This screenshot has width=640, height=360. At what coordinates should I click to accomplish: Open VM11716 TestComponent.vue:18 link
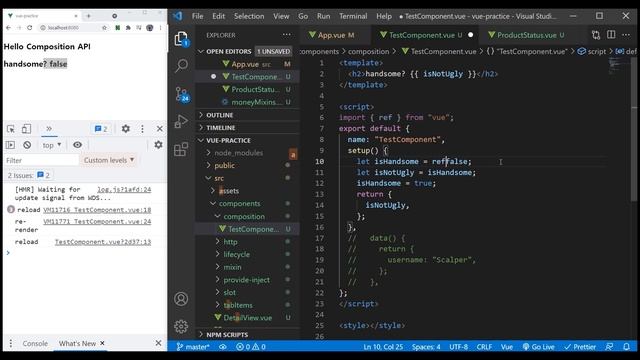click(97, 210)
